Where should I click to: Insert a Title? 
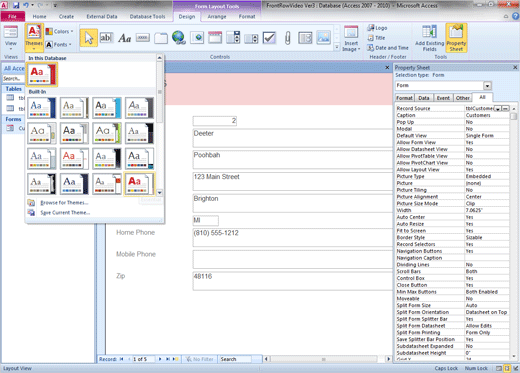click(x=376, y=38)
